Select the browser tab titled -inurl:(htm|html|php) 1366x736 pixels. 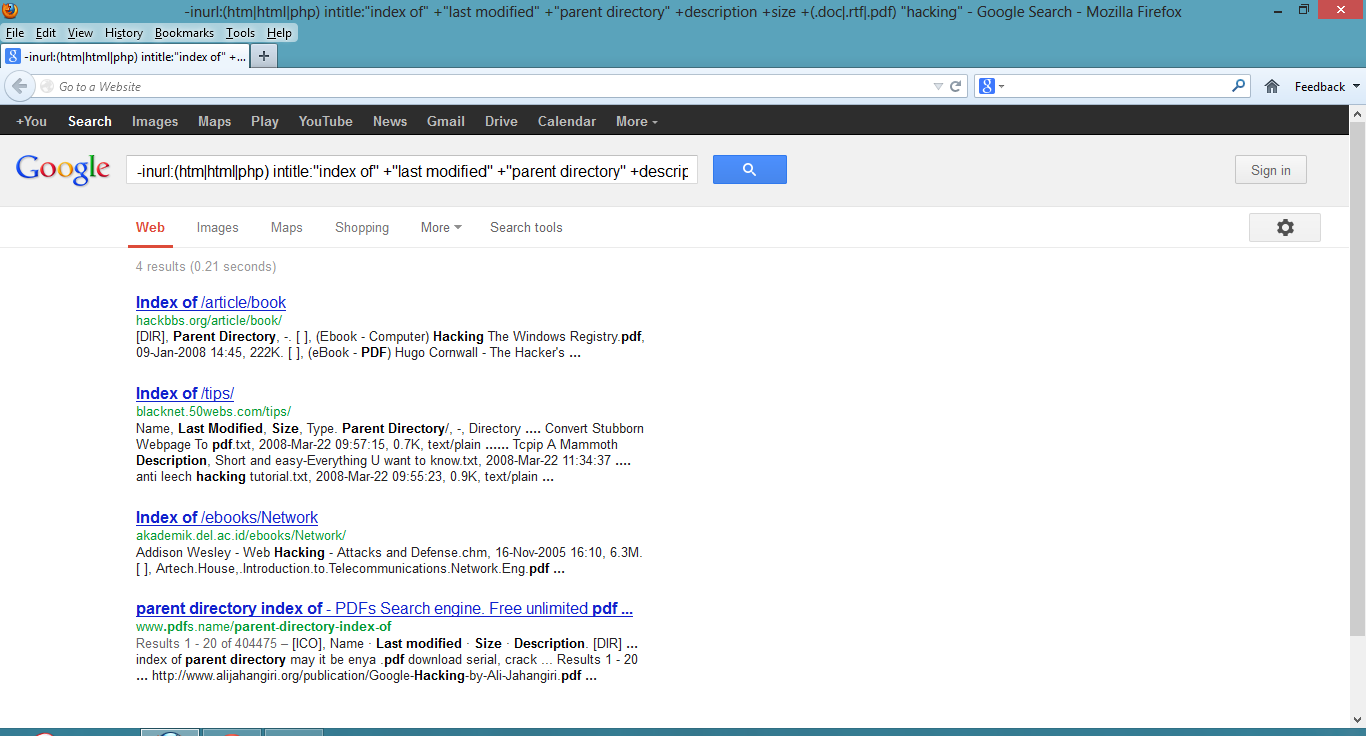pos(126,56)
